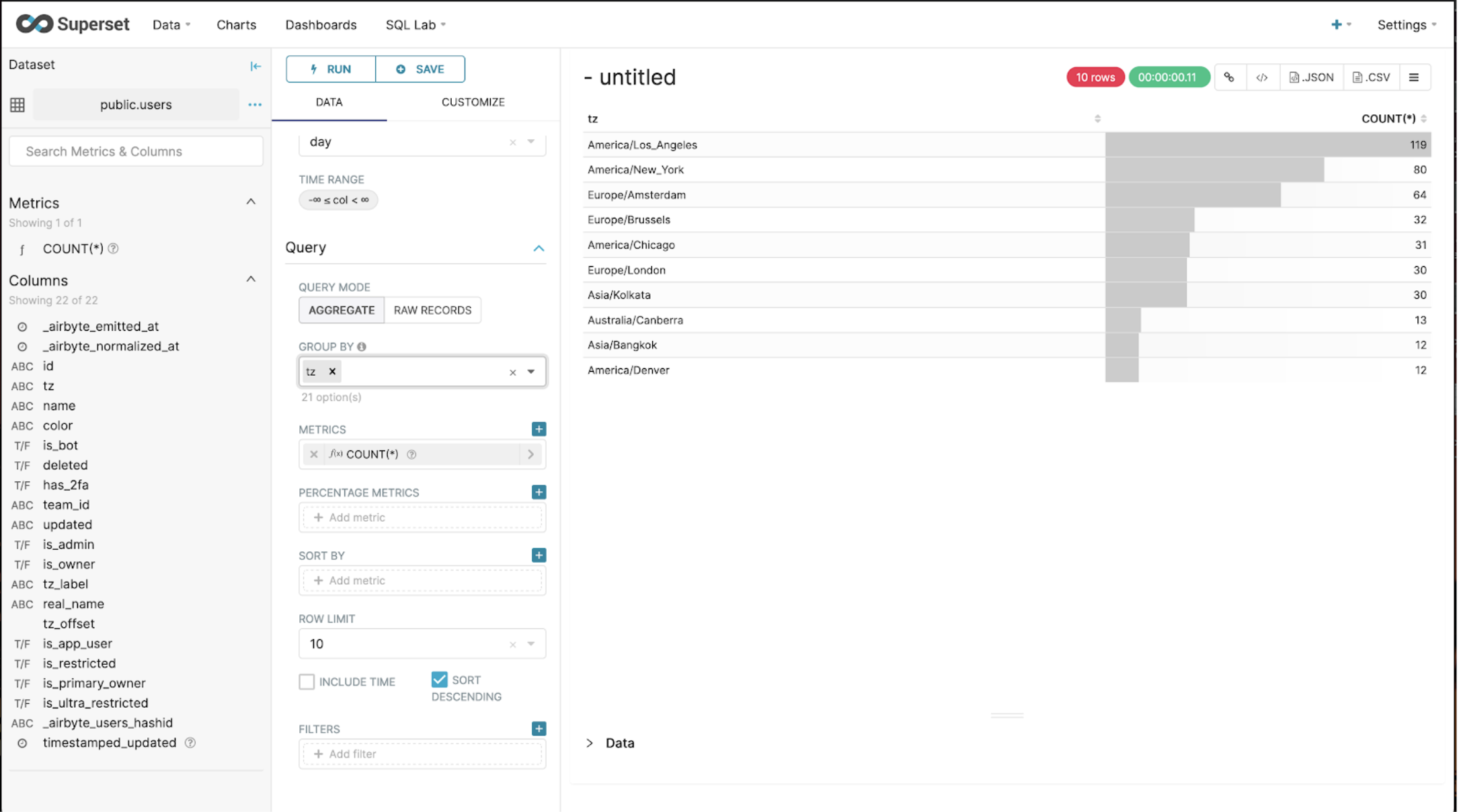This screenshot has height=812, width=1459.
Task: Open the chart hamburger menu
Action: [1414, 77]
